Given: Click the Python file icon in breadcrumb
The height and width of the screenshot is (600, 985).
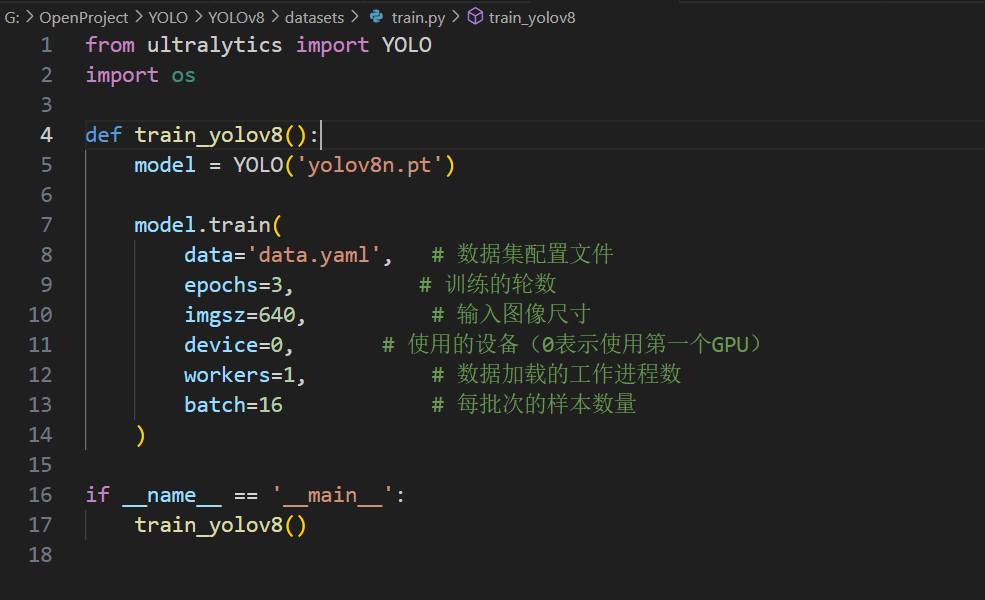Looking at the screenshot, I should click(376, 17).
